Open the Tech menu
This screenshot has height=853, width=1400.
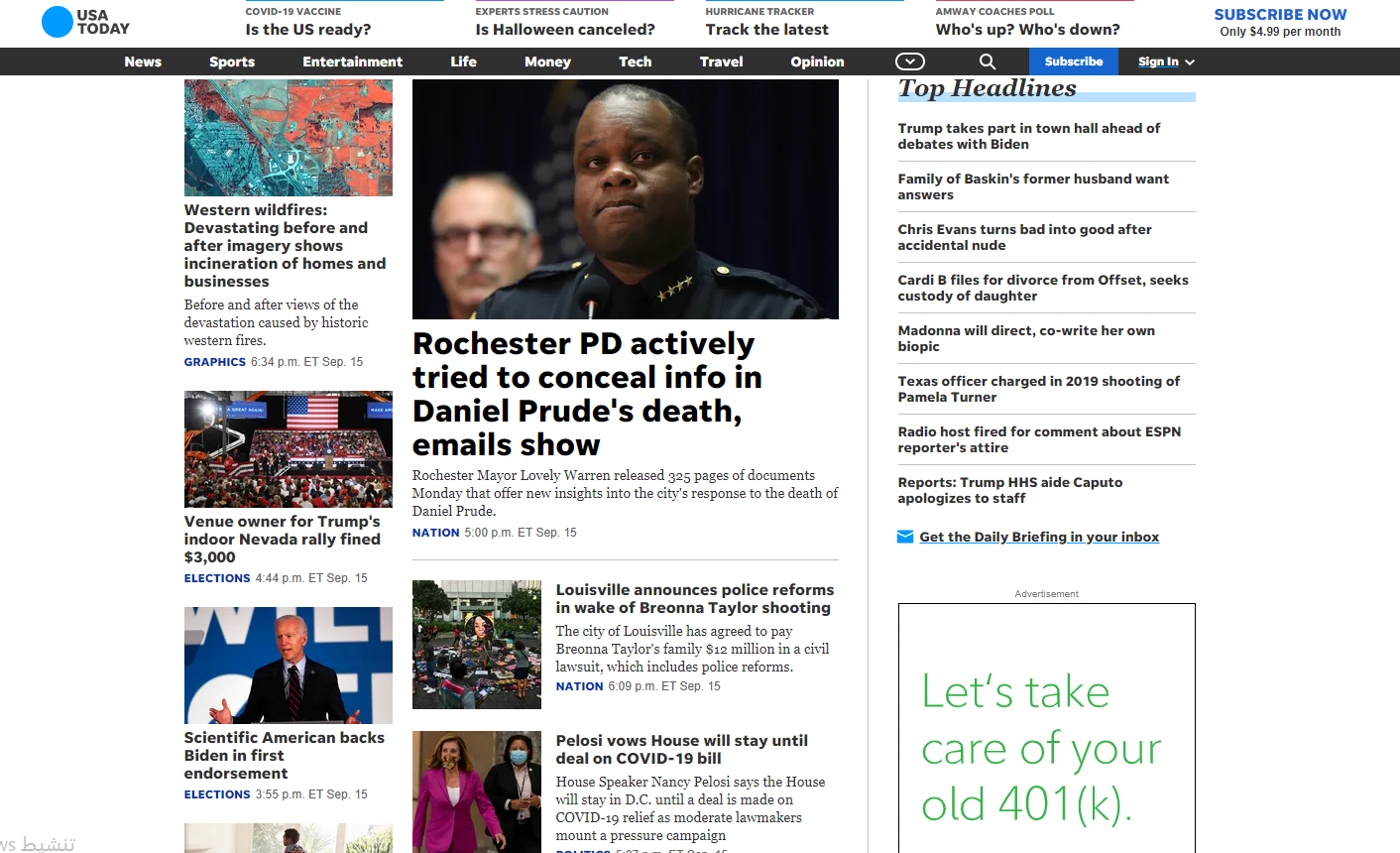click(636, 61)
